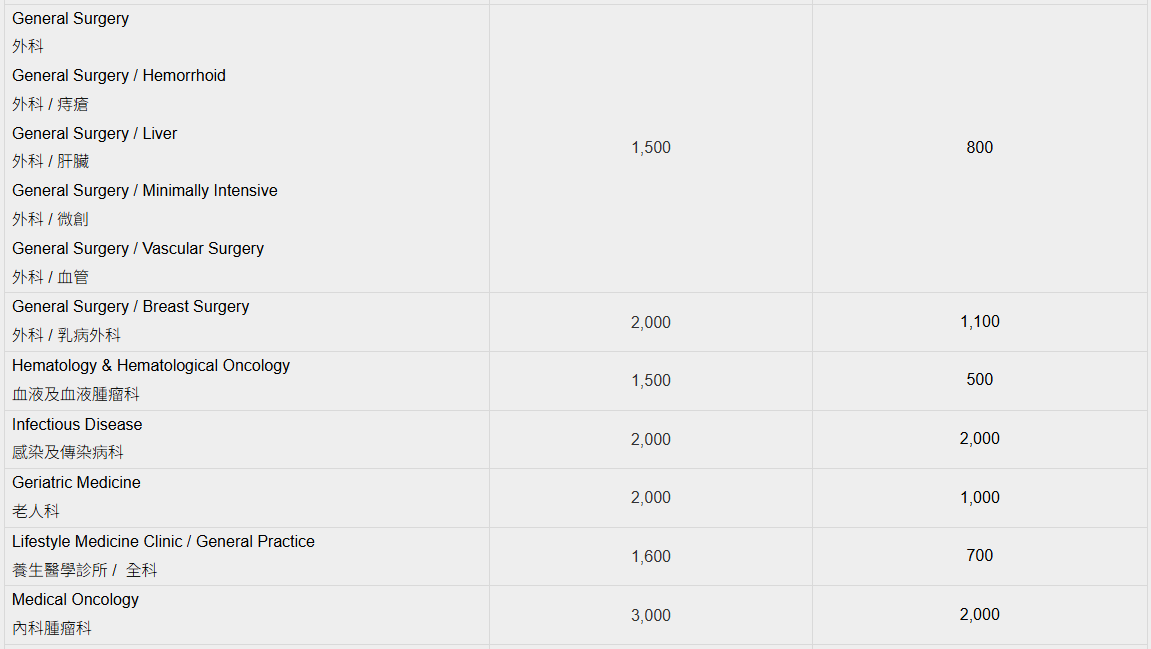Click the 3,000 fee for Medical Oncology
This screenshot has width=1151, height=649.
[x=651, y=616]
